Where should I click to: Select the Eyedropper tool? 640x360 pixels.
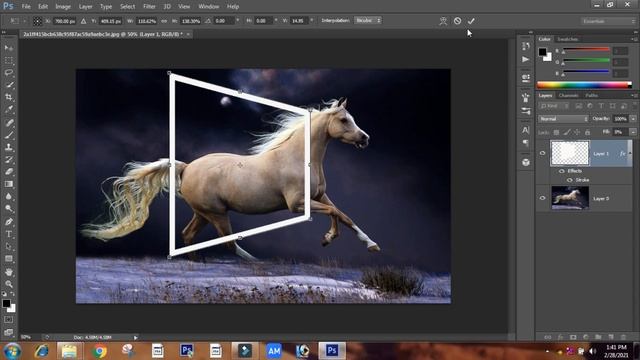coord(9,109)
